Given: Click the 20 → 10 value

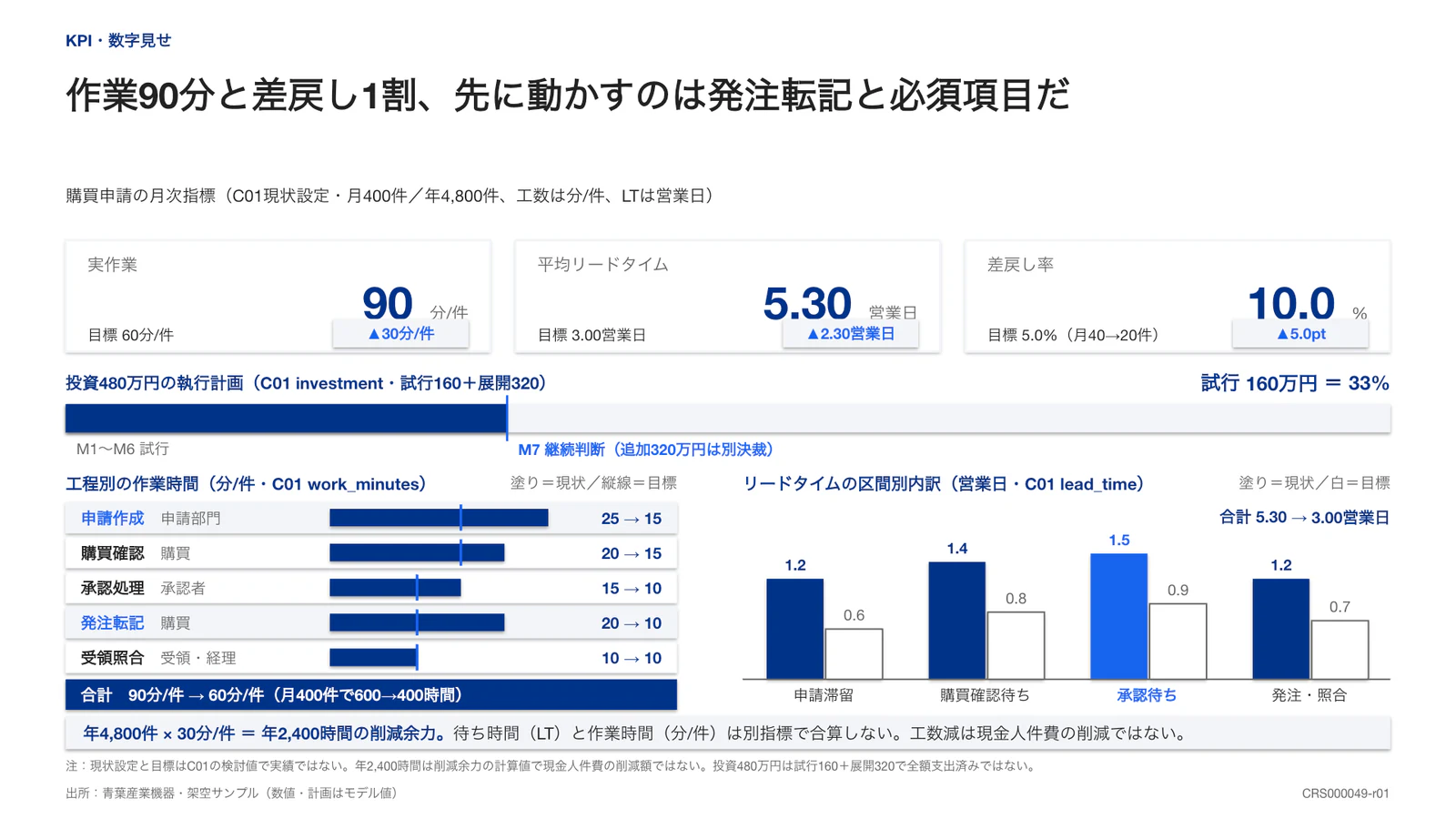Looking at the screenshot, I should pyautogui.click(x=632, y=623).
